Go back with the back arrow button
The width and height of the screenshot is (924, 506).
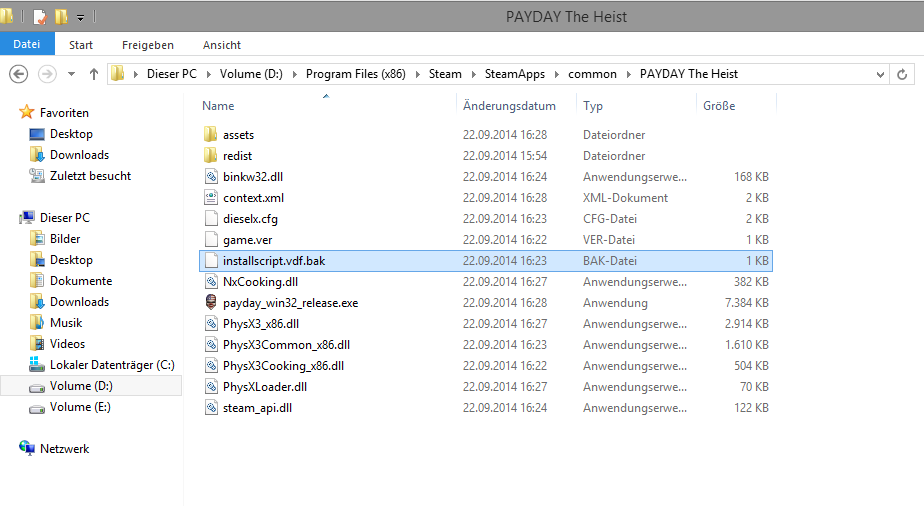click(x=19, y=74)
